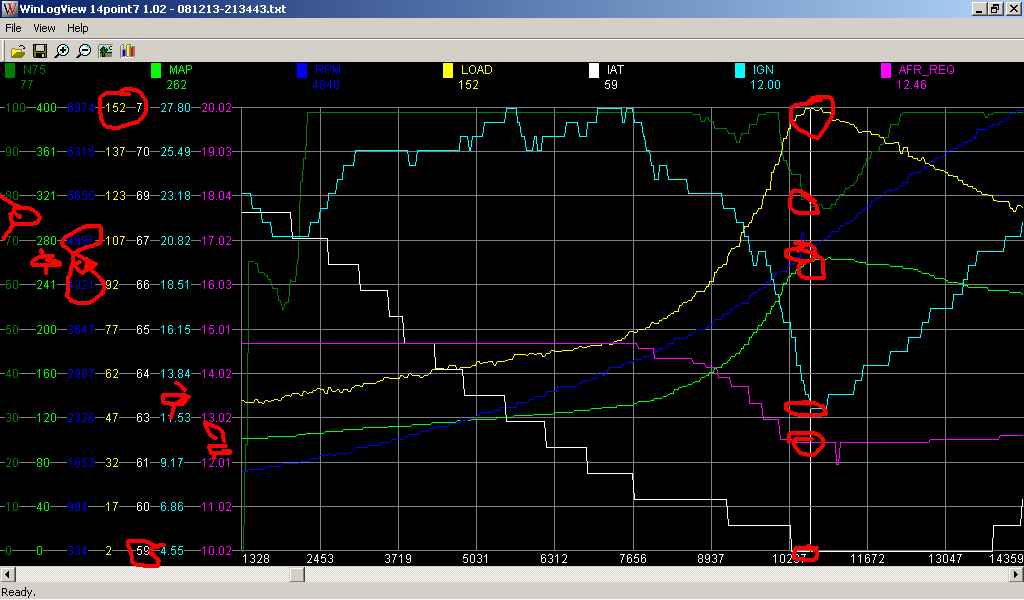Select the magenta AFR_REQ color swatch
Screen dimensions: 1024x600
pyautogui.click(x=885, y=71)
